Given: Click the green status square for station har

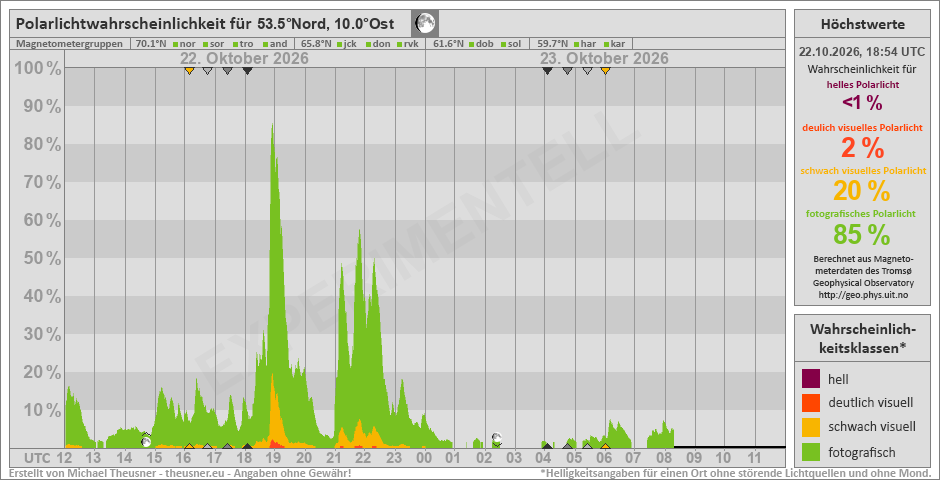Looking at the screenshot, I should [x=576, y=44].
